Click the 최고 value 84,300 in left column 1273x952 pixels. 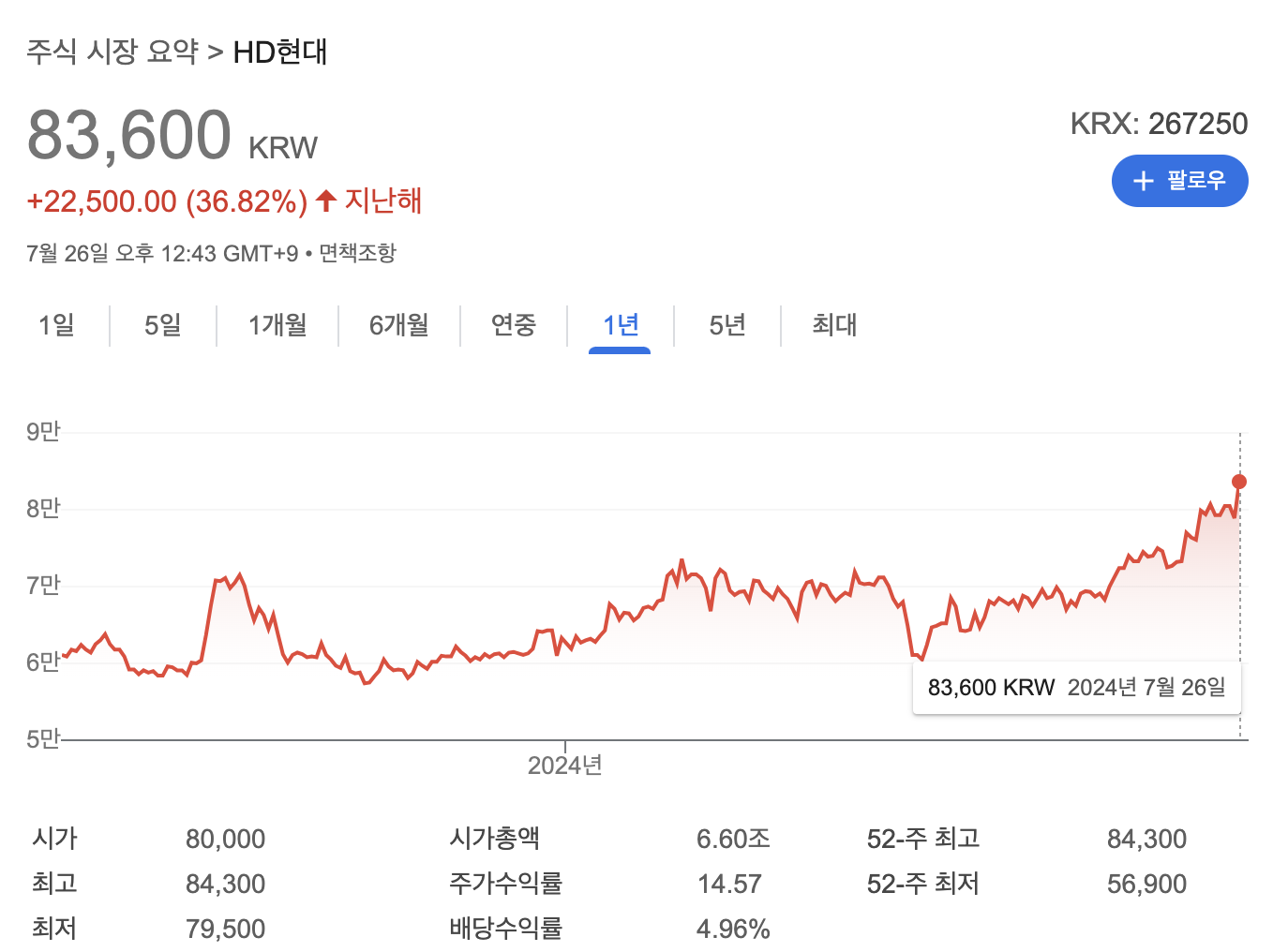click(x=225, y=884)
